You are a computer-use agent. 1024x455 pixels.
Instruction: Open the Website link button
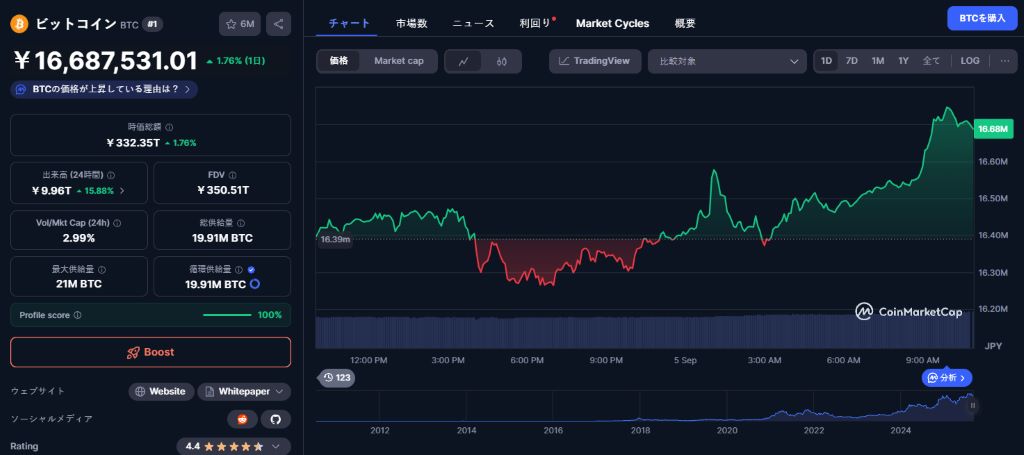point(161,392)
